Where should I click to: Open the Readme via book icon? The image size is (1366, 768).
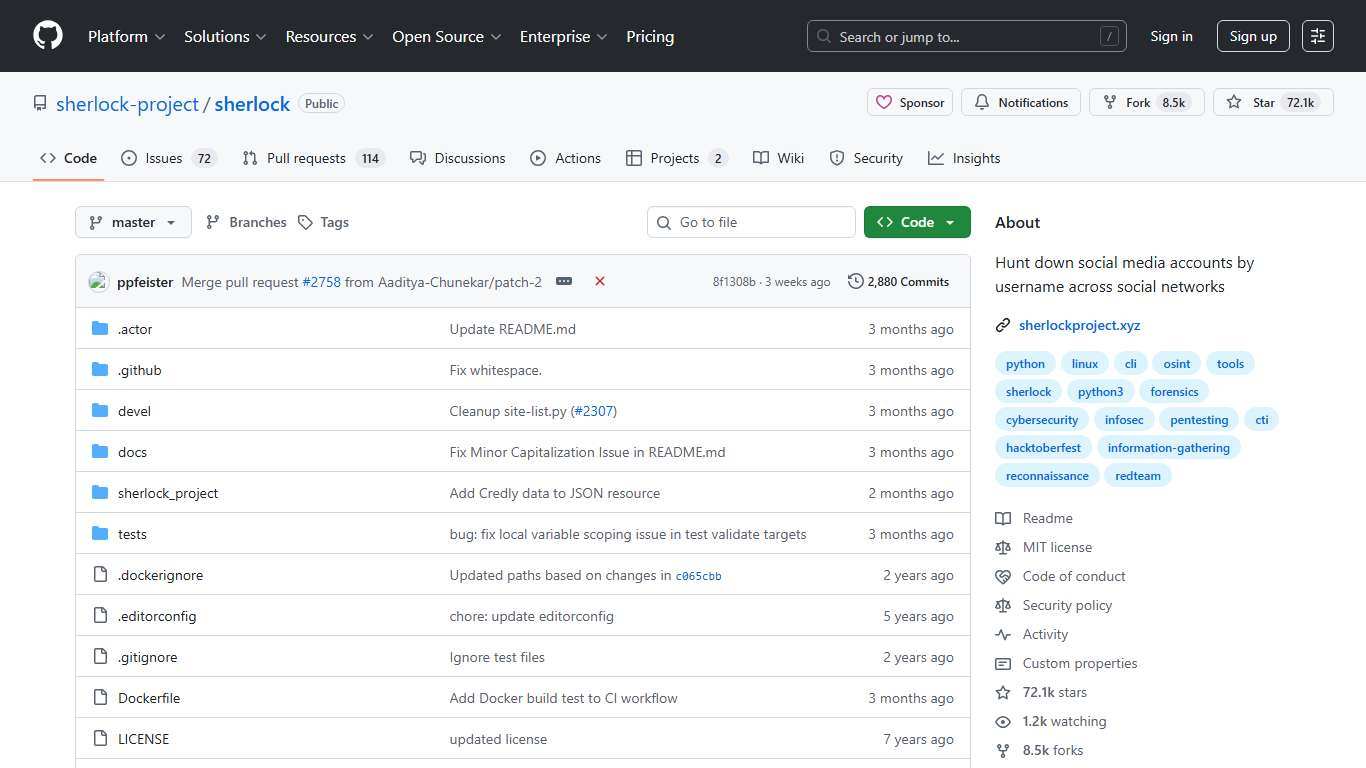[x=1003, y=518]
